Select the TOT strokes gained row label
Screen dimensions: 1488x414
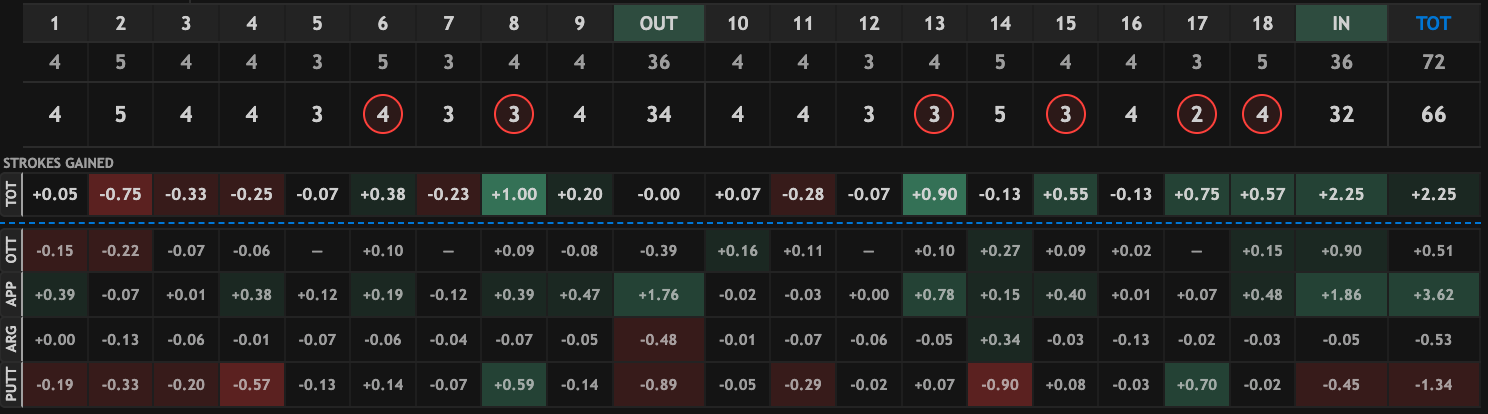pos(10,195)
